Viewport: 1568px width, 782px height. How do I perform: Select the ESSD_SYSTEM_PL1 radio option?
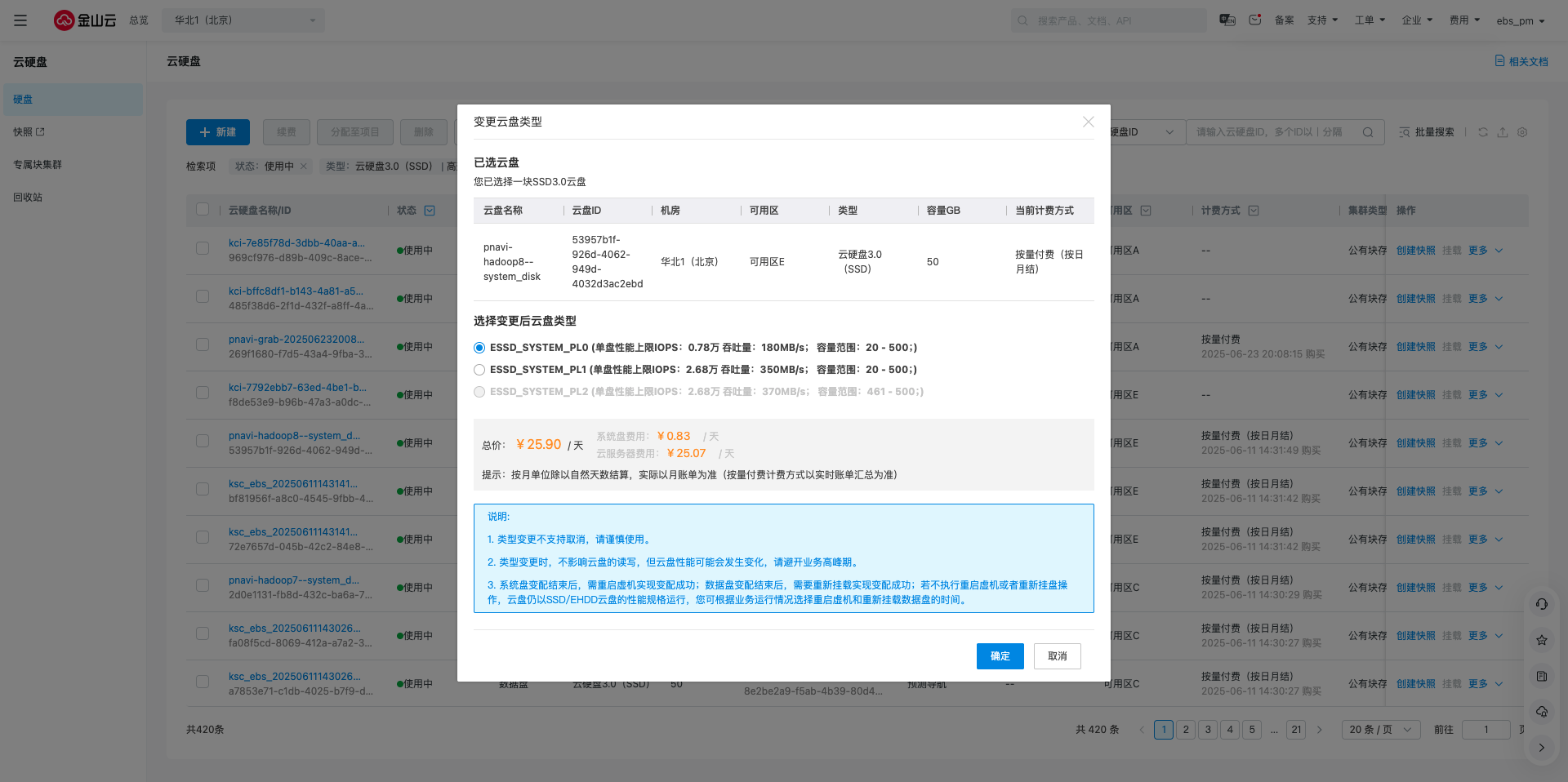pos(479,370)
